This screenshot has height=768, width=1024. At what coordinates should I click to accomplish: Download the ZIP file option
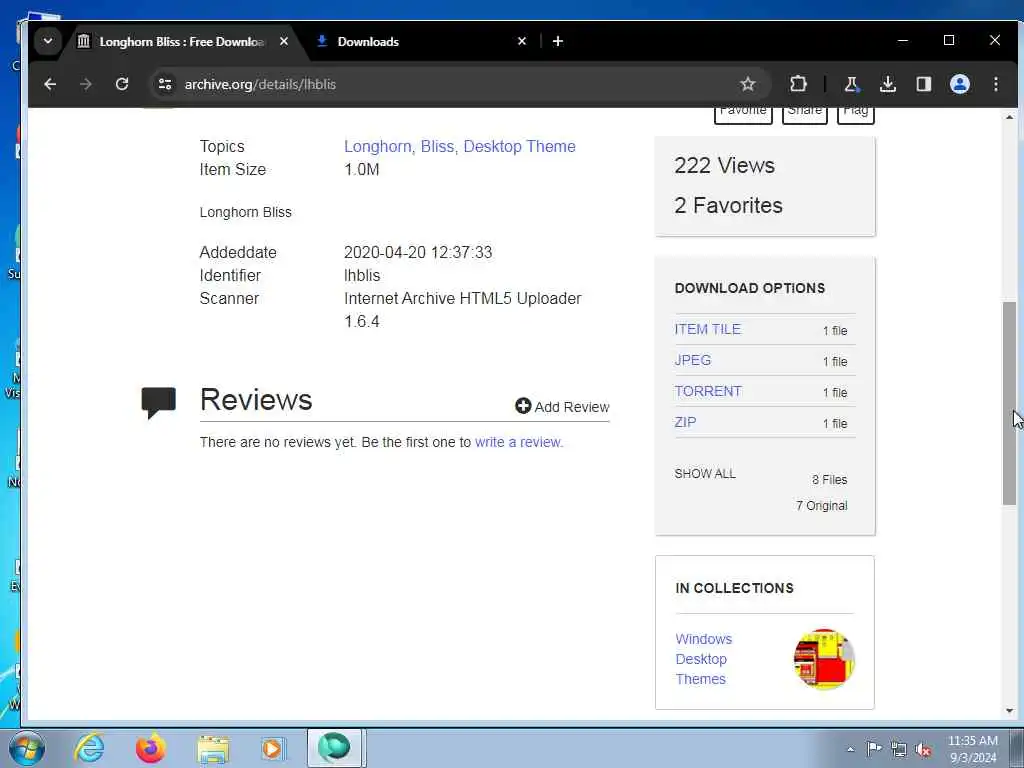pyautogui.click(x=685, y=422)
